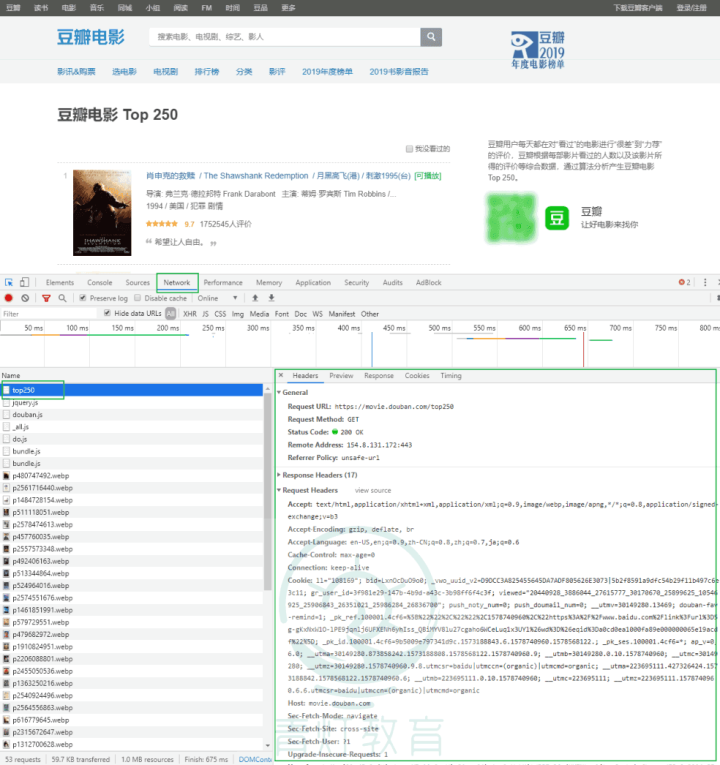Filter requests by WS
The height and width of the screenshot is (765, 720).
click(x=318, y=314)
